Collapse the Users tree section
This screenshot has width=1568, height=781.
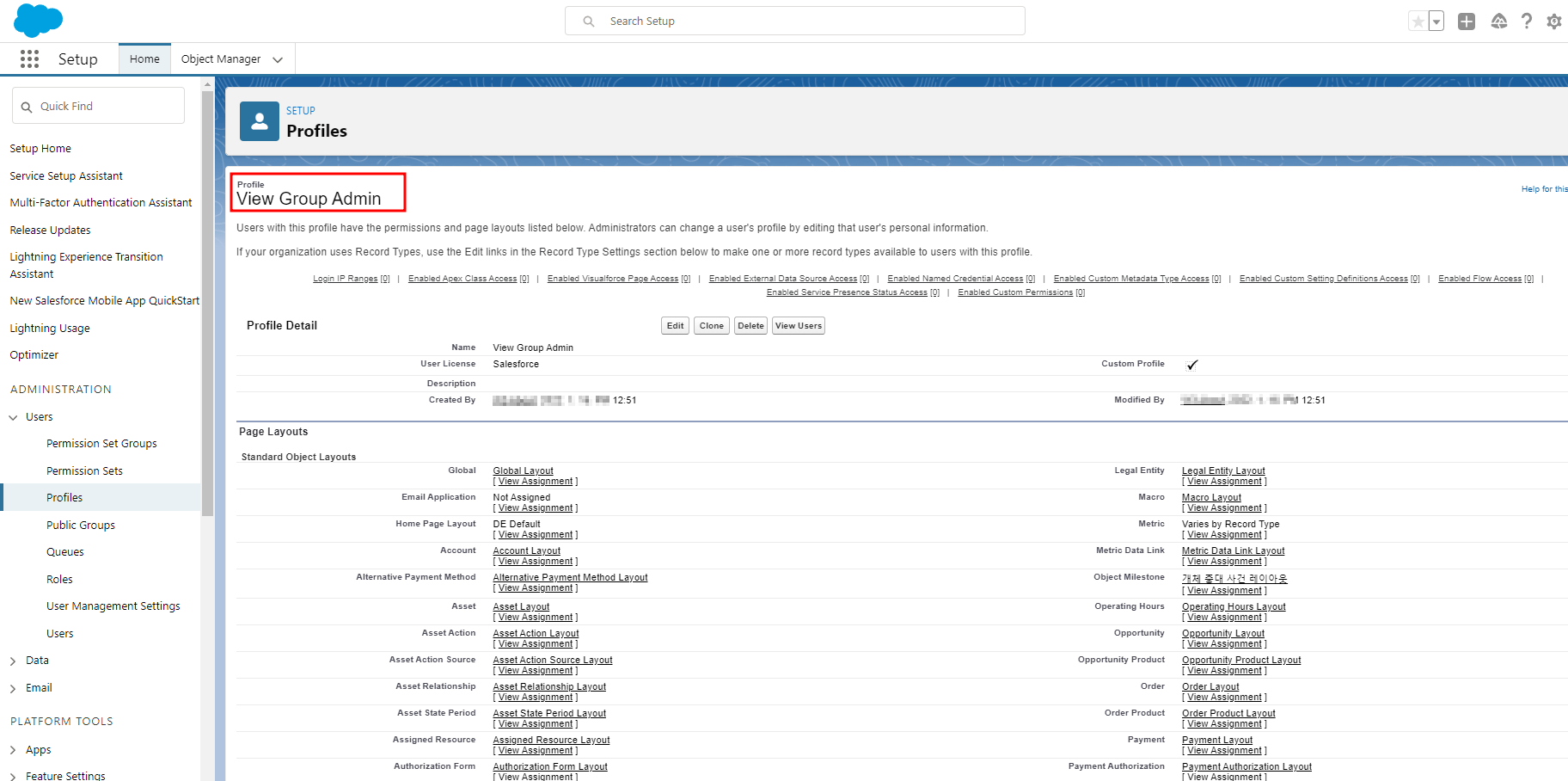13,417
